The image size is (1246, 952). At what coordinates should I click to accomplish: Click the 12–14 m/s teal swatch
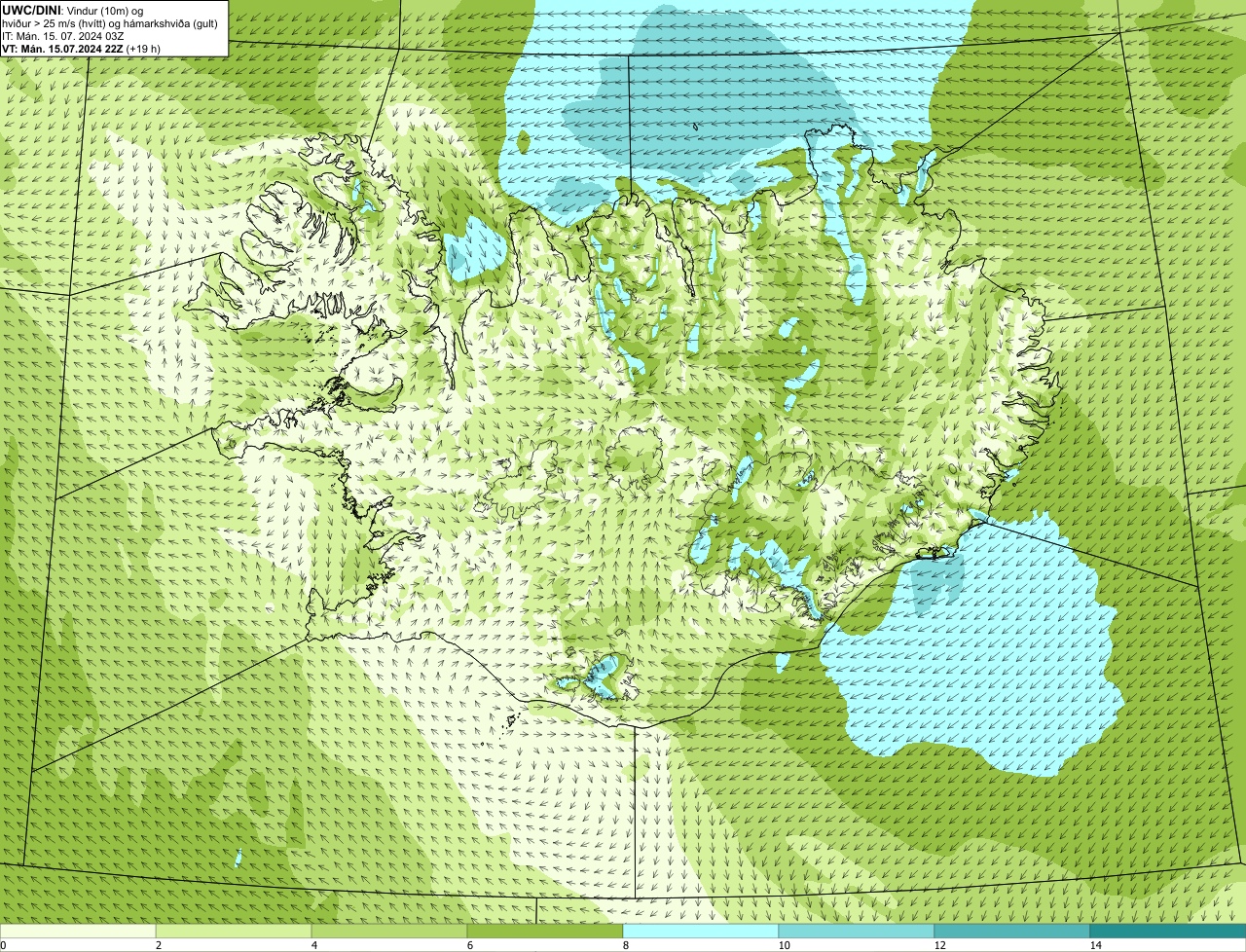1012,931
